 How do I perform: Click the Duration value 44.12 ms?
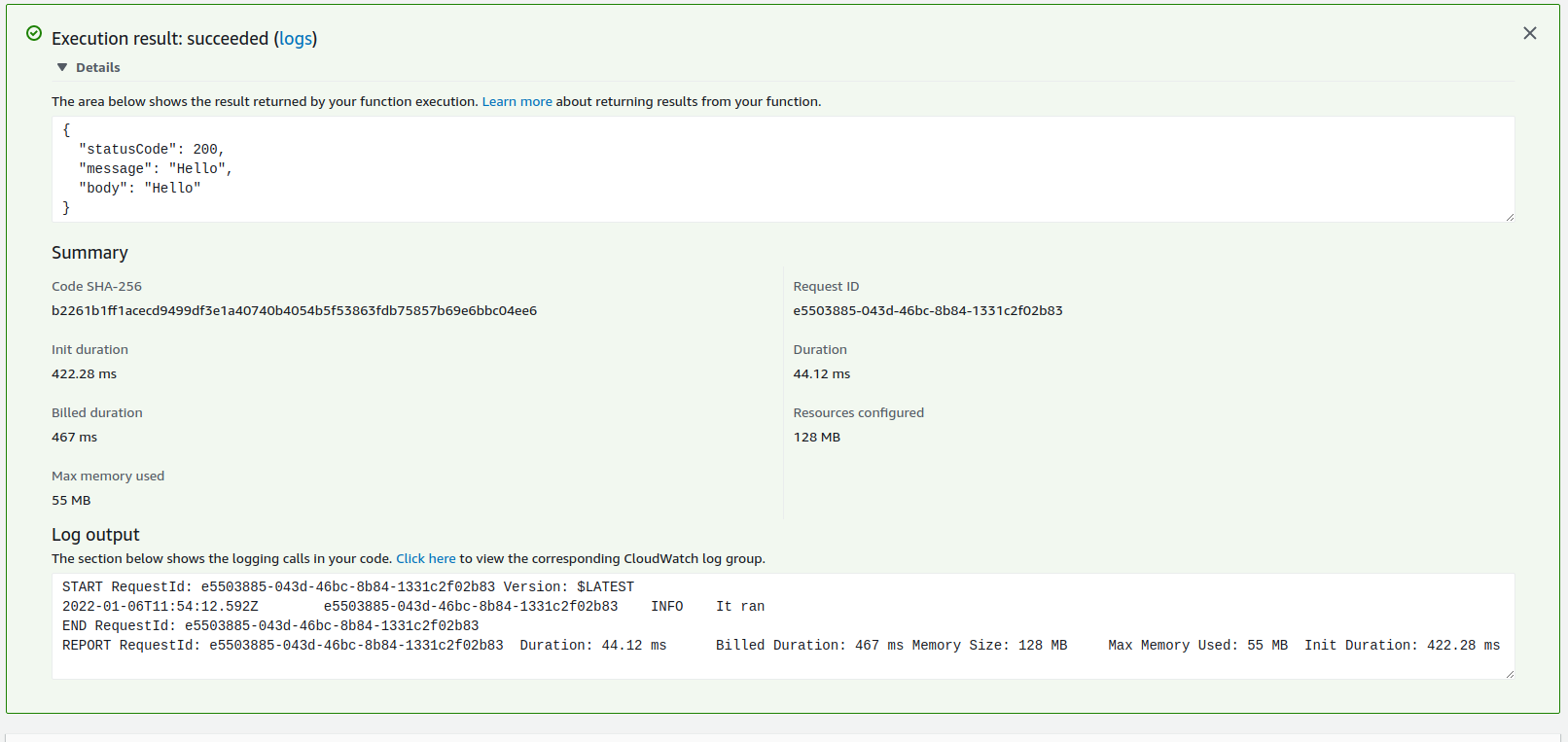point(821,374)
